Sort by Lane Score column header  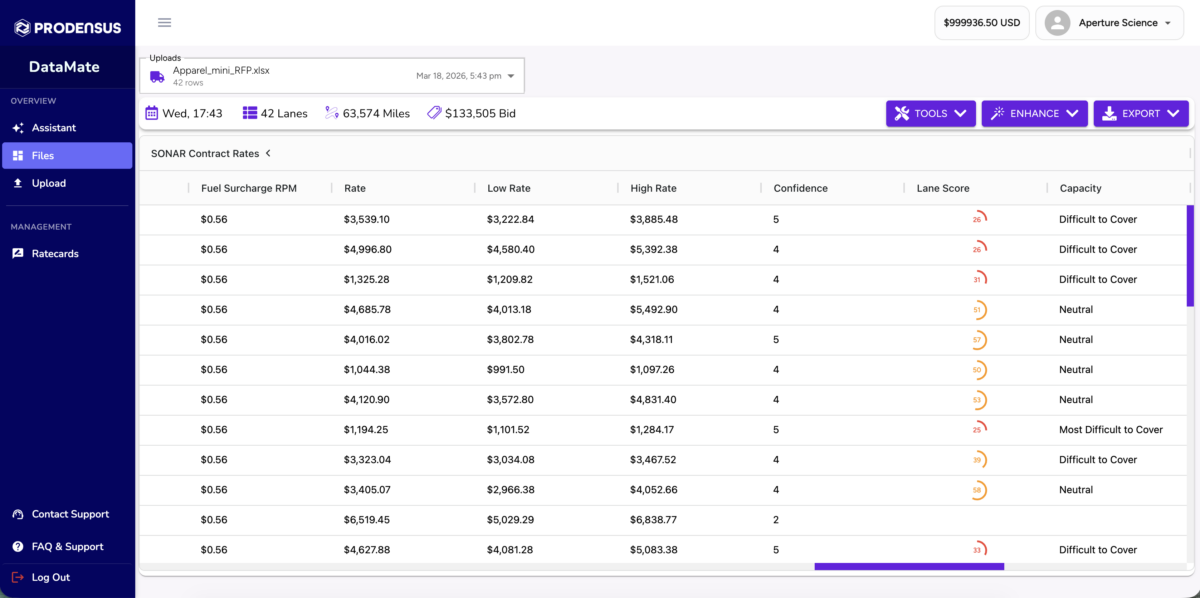[943, 188]
